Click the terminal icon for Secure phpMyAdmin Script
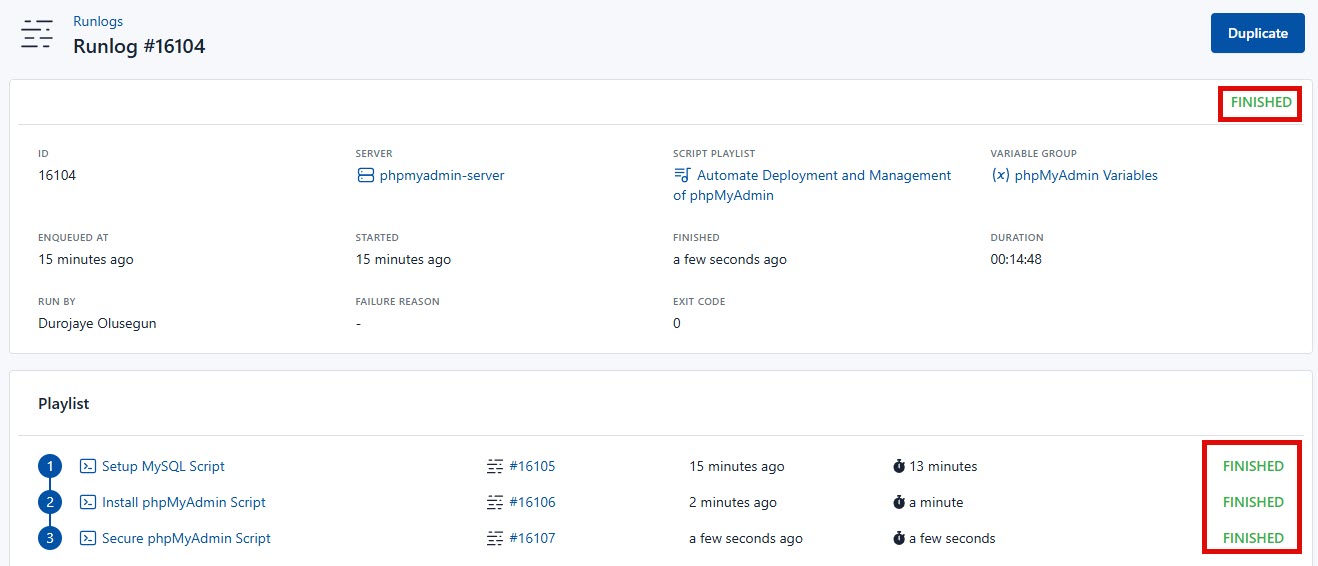 (x=88, y=538)
